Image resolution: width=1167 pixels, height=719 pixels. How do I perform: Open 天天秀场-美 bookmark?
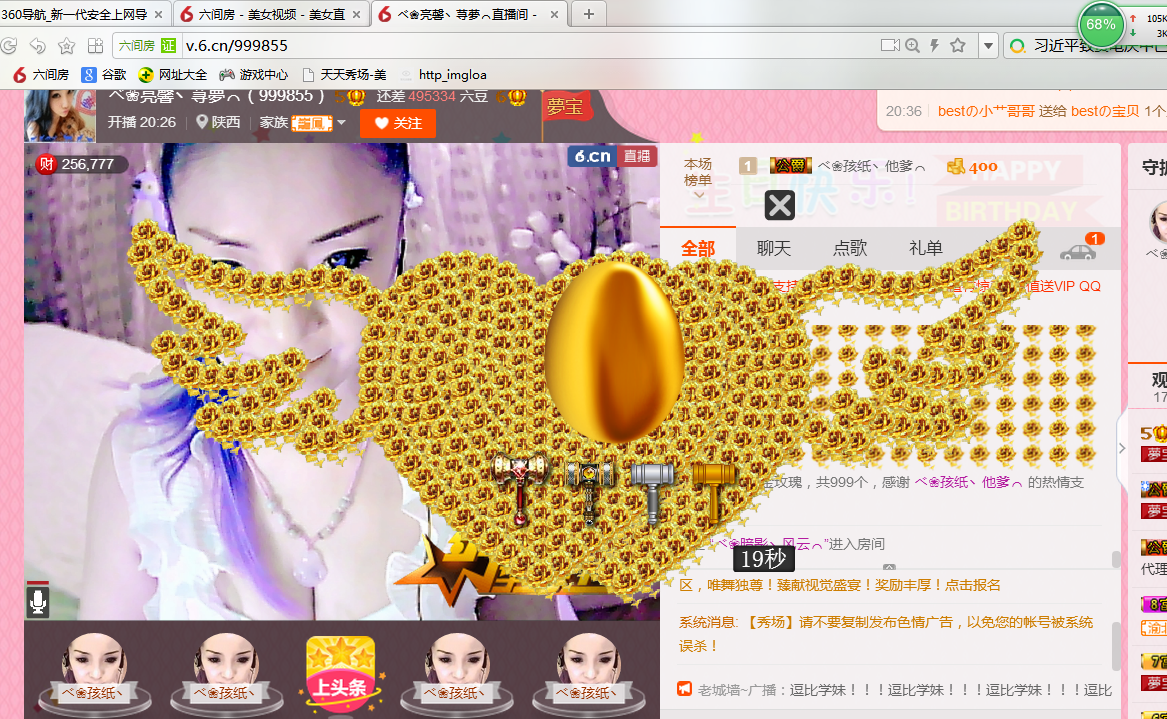click(x=345, y=74)
